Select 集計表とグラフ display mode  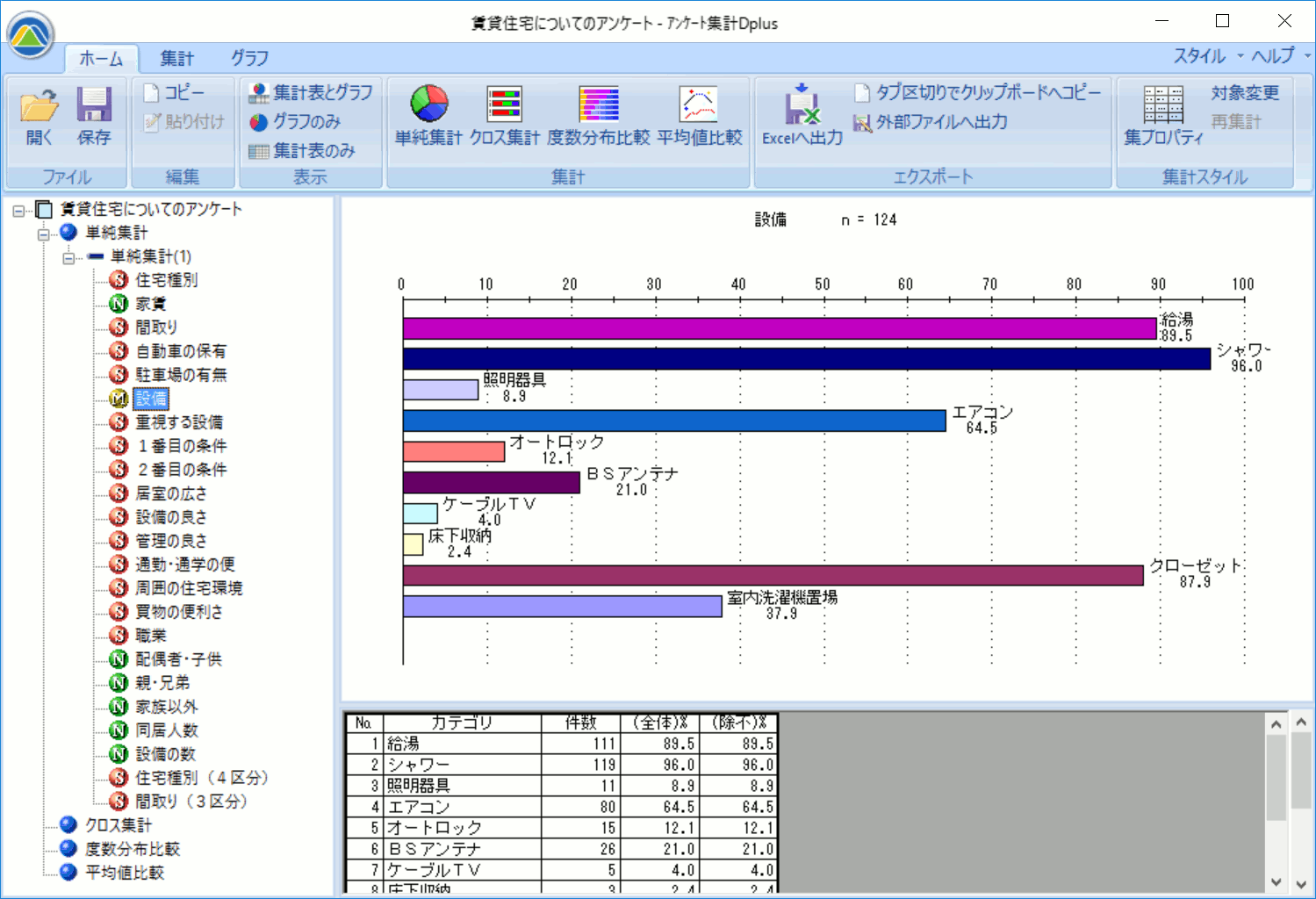coord(311,92)
